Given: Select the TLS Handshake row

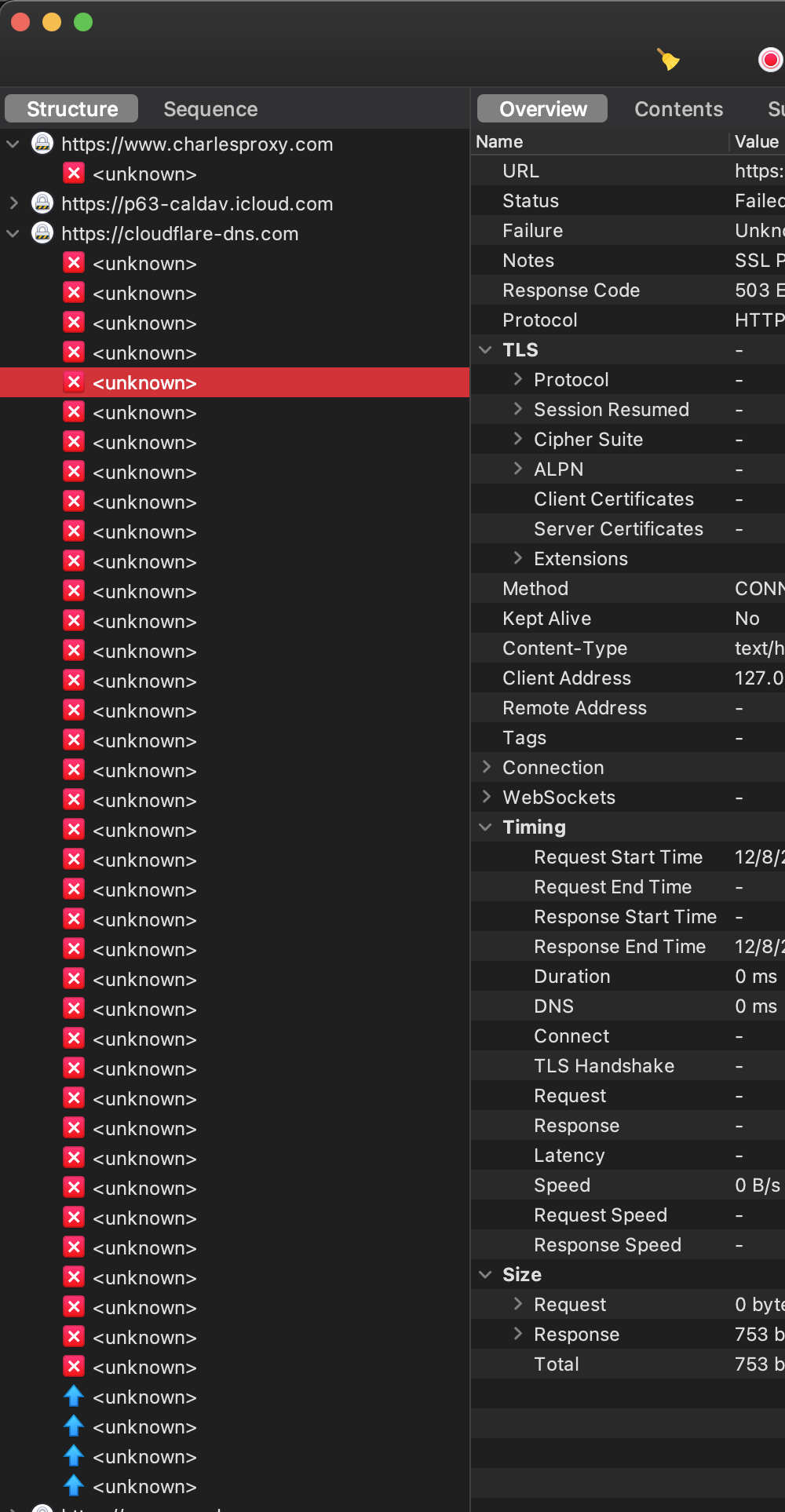Looking at the screenshot, I should coord(628,1065).
